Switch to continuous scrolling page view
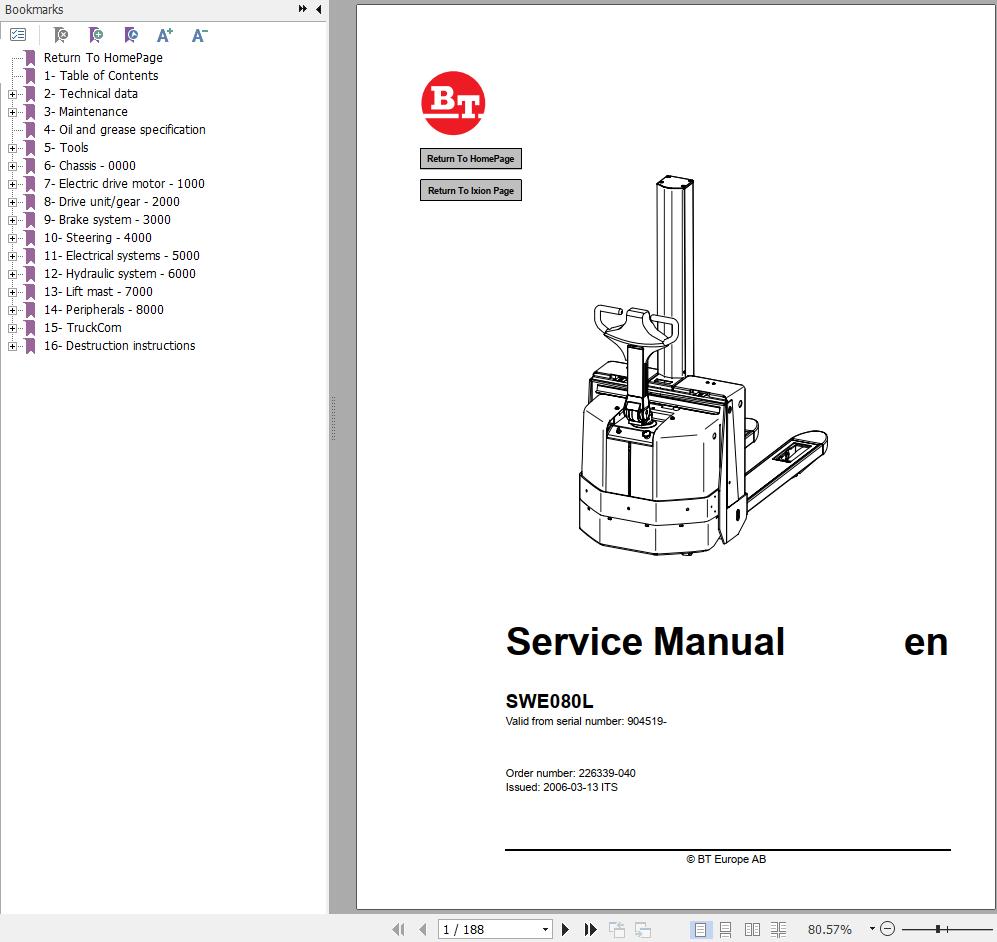The width and height of the screenshot is (997, 942). 726,929
